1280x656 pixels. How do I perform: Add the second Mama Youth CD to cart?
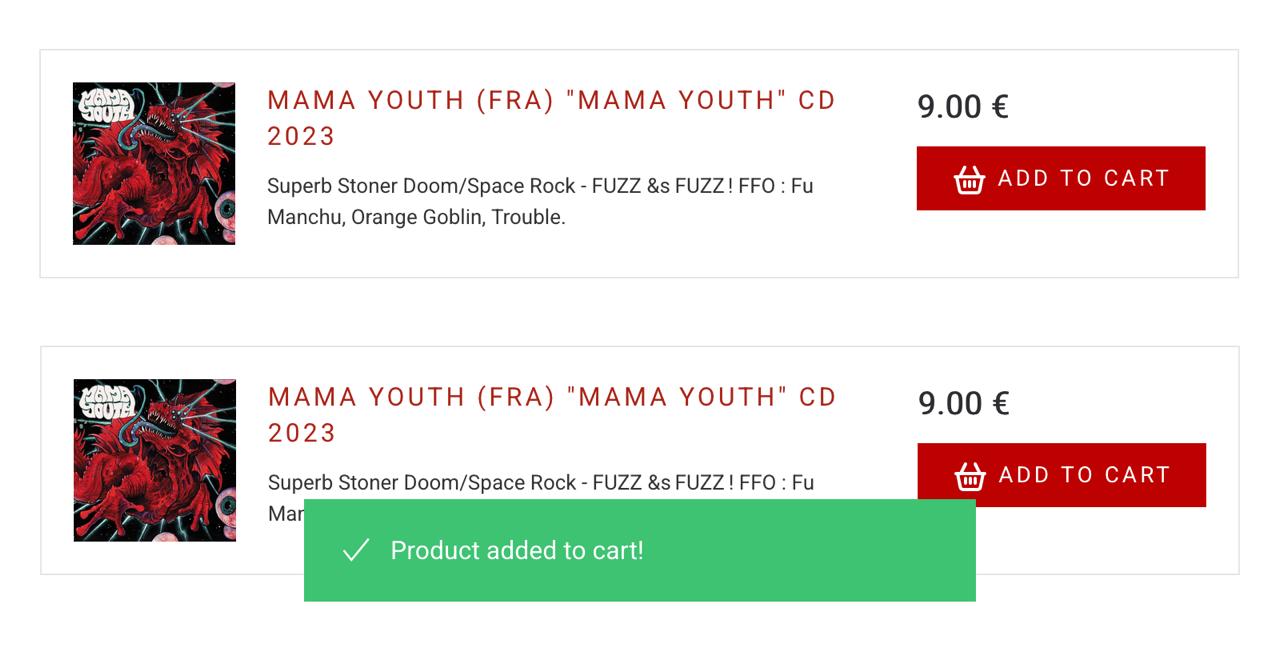(1061, 475)
